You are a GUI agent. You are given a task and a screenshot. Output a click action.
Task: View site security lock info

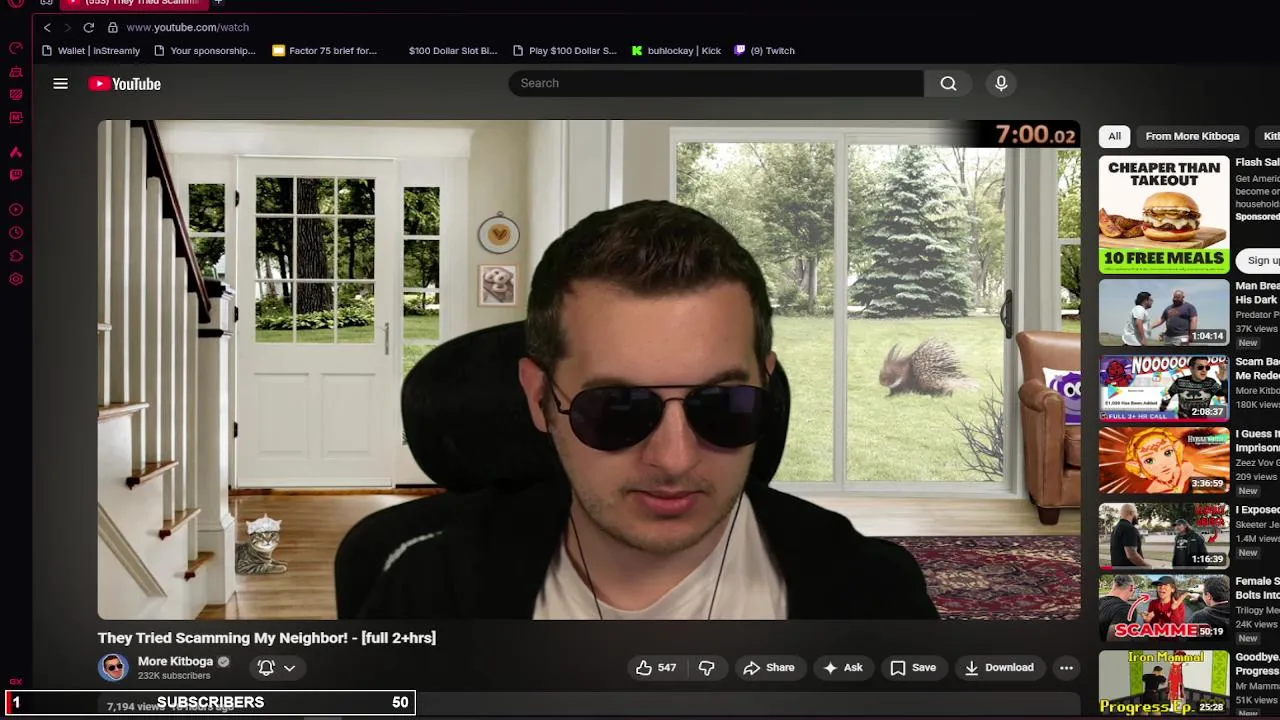pos(113,27)
